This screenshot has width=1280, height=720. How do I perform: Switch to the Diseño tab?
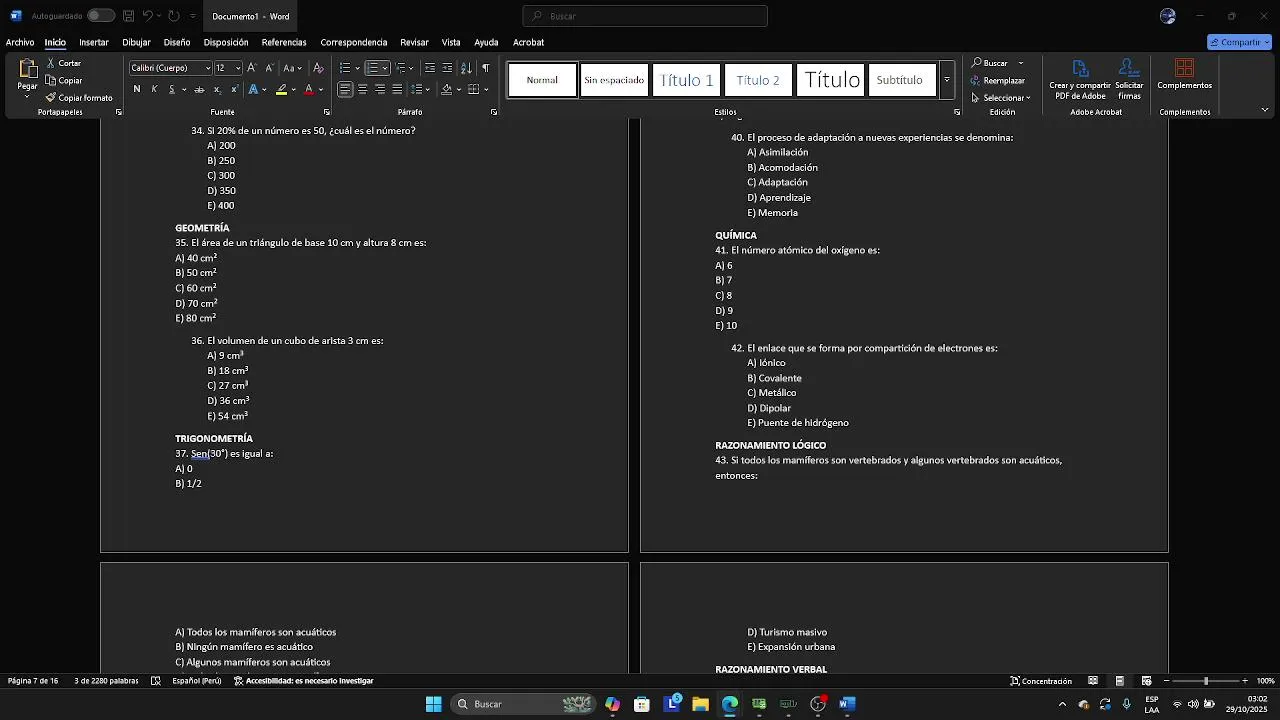(x=177, y=42)
